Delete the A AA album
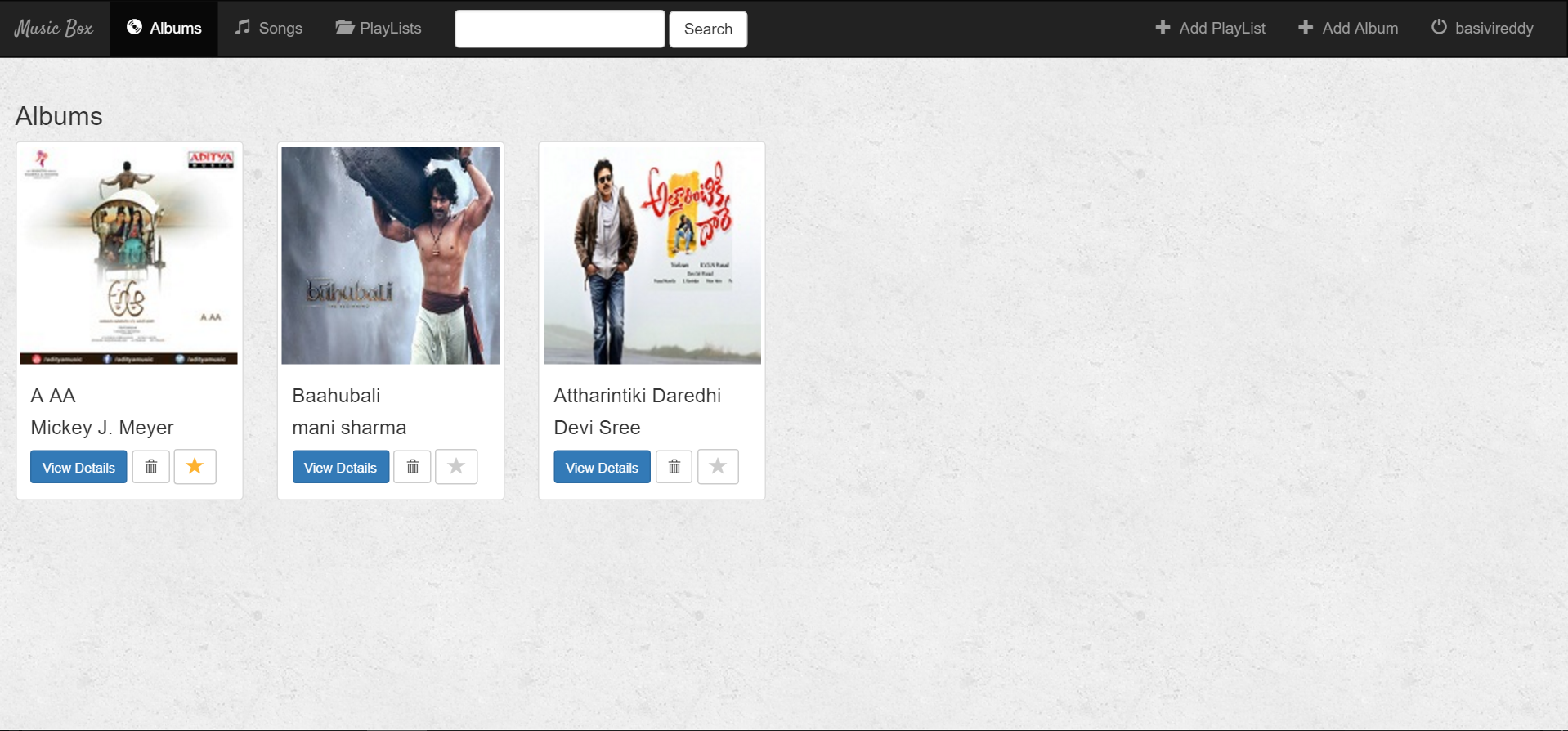 coord(151,467)
